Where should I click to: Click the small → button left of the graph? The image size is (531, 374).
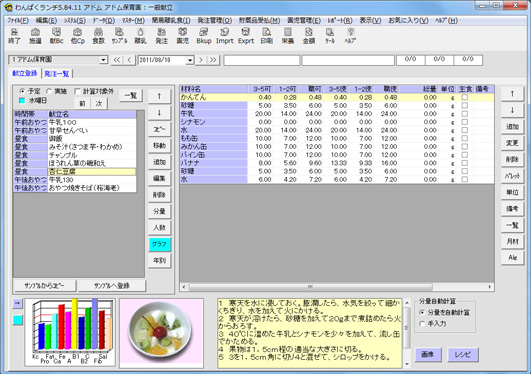17,304
